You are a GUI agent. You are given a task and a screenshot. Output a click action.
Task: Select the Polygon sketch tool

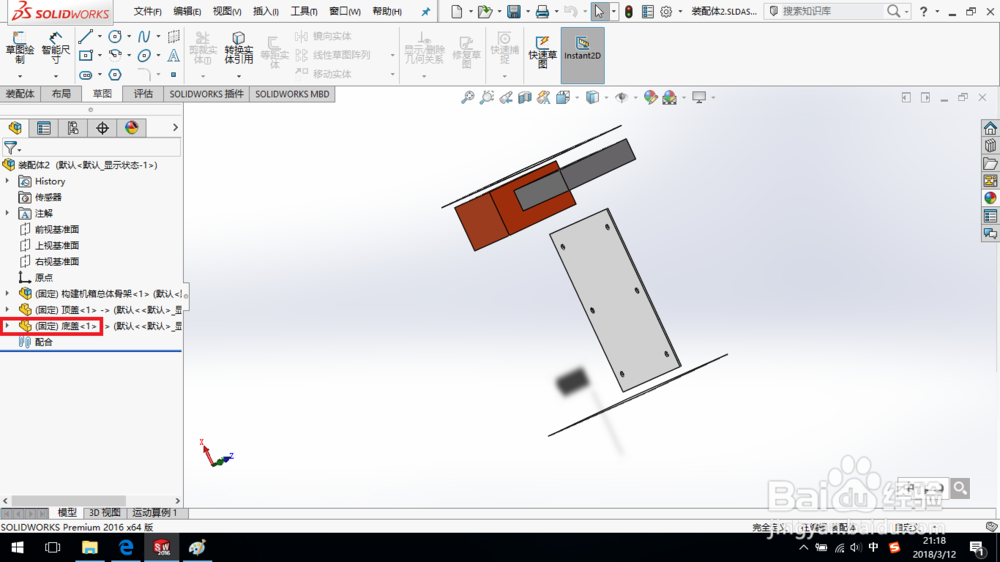pos(115,75)
